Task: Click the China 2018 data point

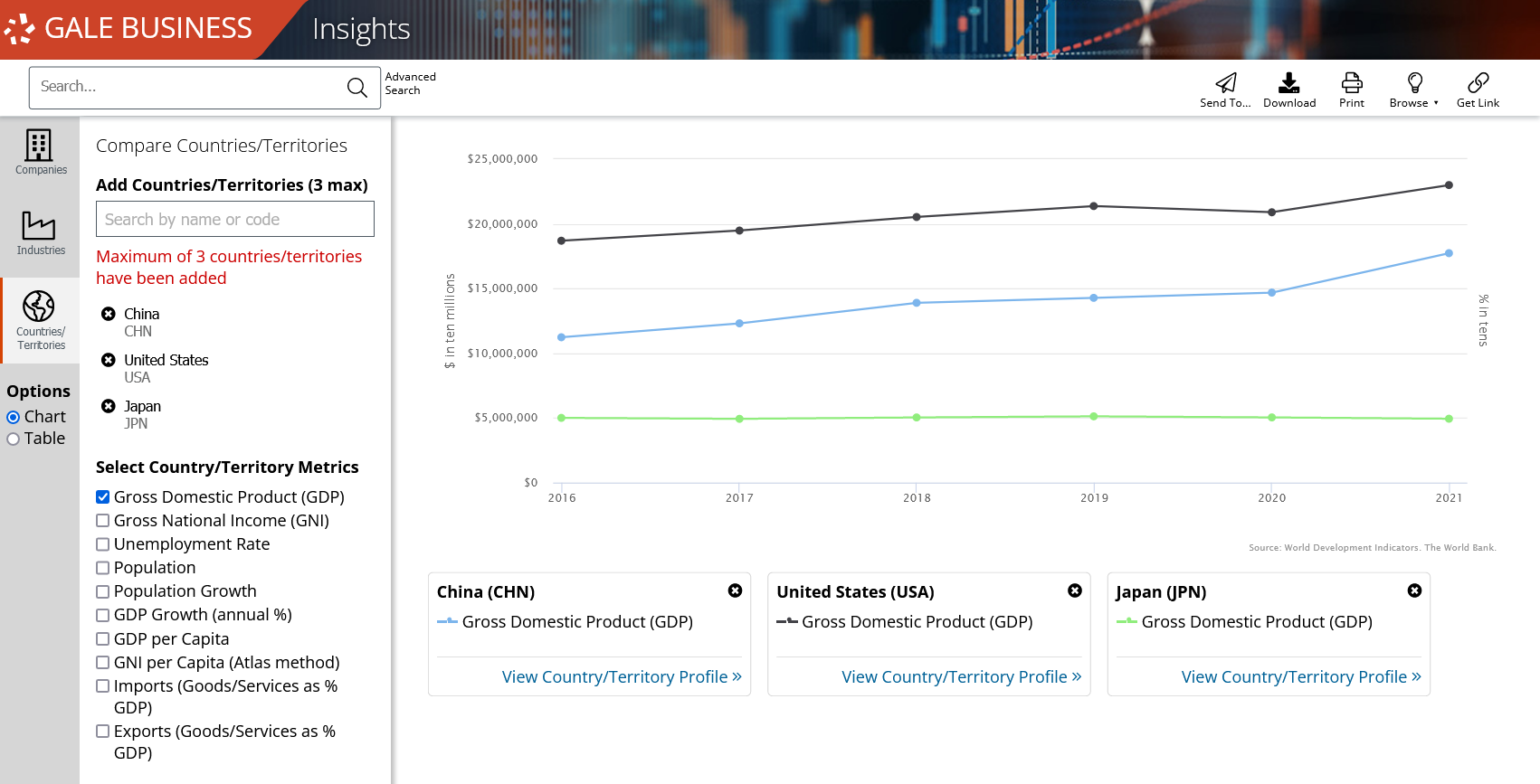Action: tap(917, 303)
